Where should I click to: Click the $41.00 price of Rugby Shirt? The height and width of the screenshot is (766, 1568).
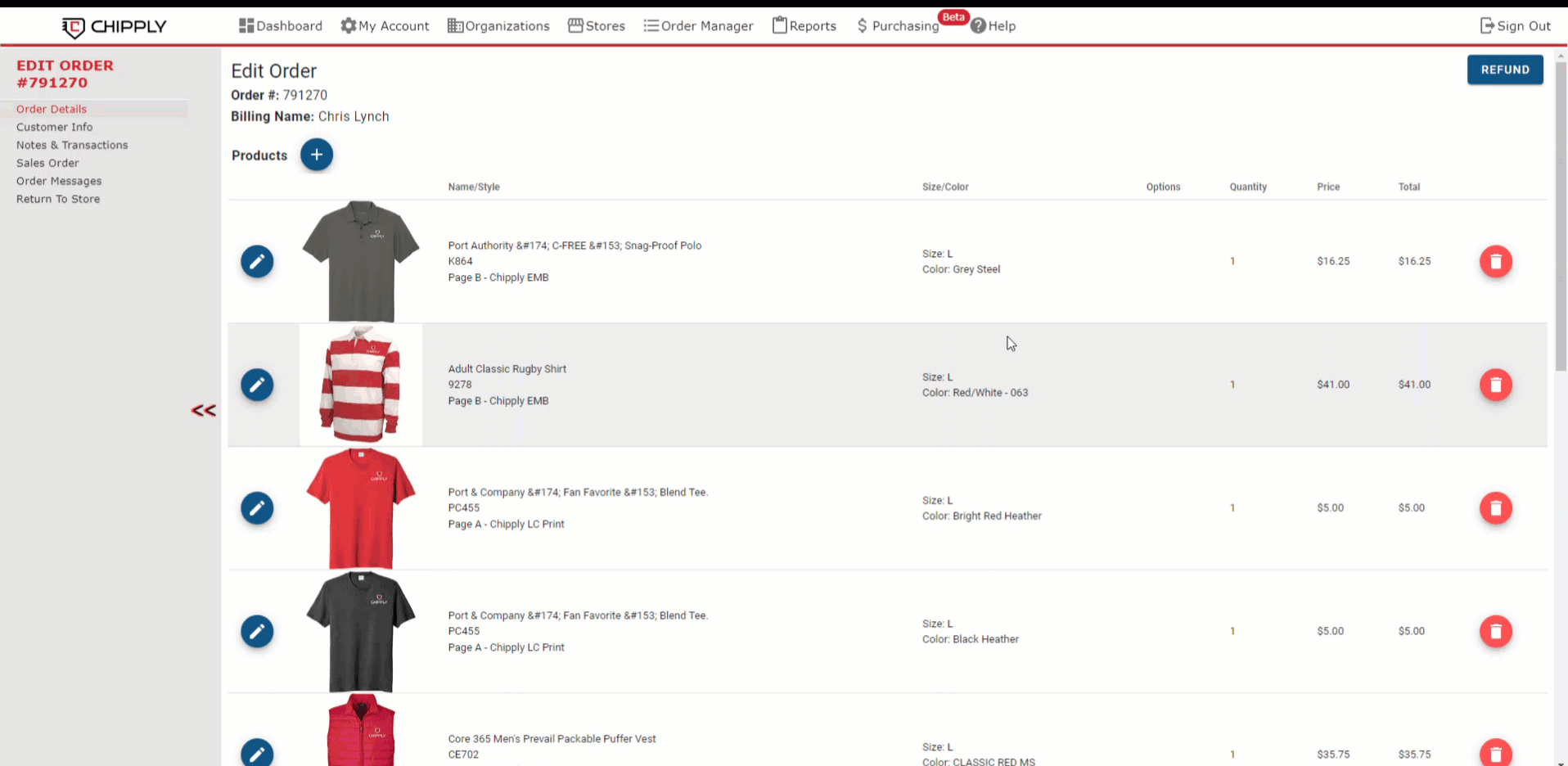click(1333, 385)
